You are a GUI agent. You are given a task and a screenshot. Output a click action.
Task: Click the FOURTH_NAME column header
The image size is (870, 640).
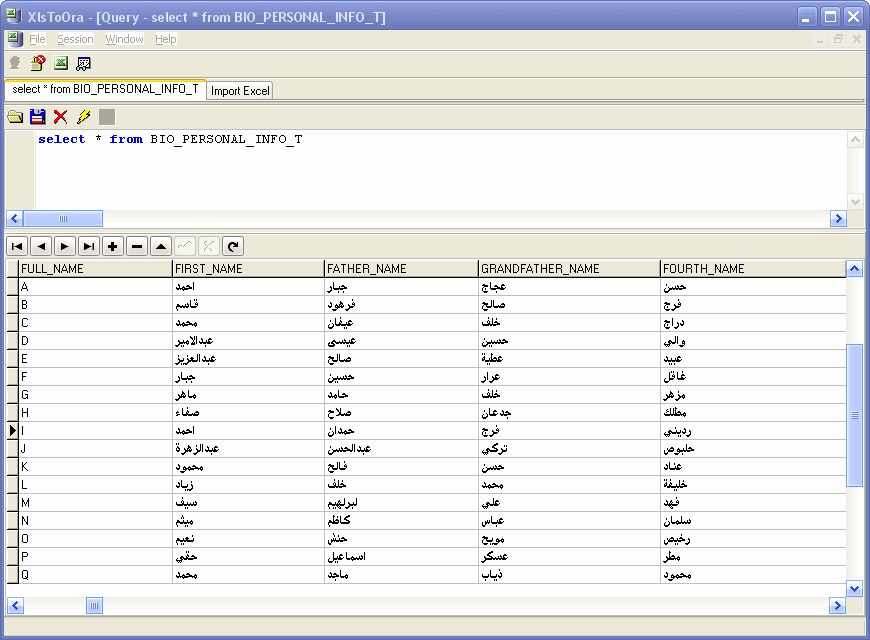[753, 269]
